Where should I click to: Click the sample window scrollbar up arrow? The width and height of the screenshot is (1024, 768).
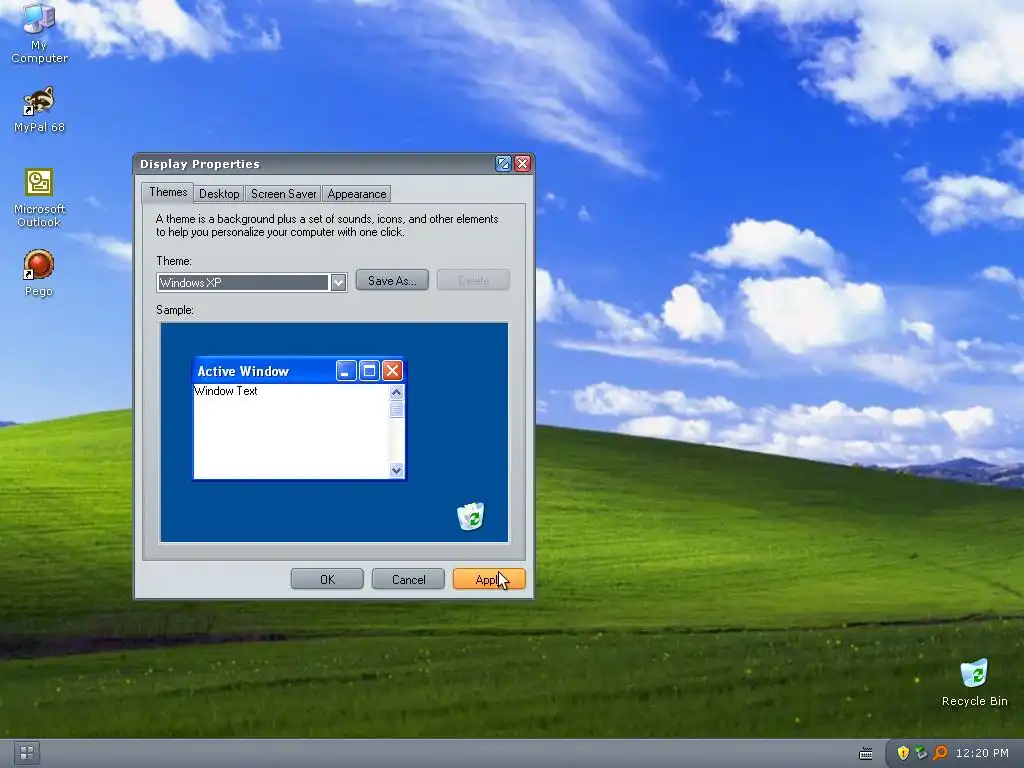396,392
